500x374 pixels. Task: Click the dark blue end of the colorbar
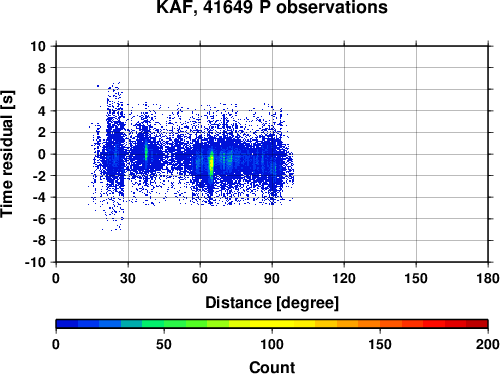click(x=67, y=324)
